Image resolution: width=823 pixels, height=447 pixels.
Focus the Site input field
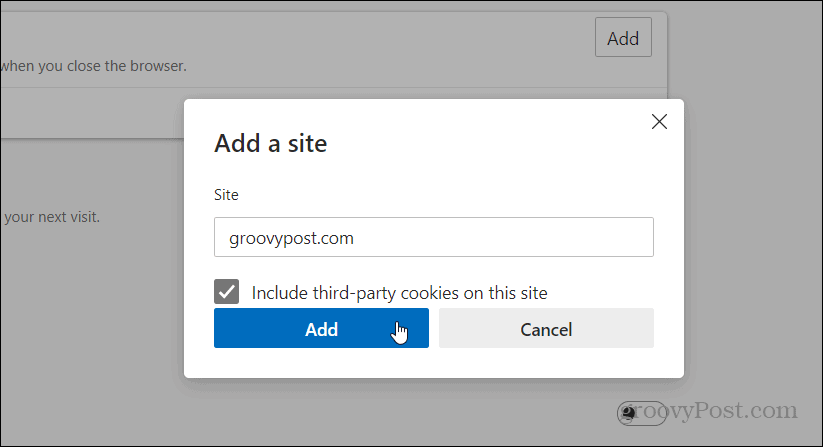coord(434,237)
